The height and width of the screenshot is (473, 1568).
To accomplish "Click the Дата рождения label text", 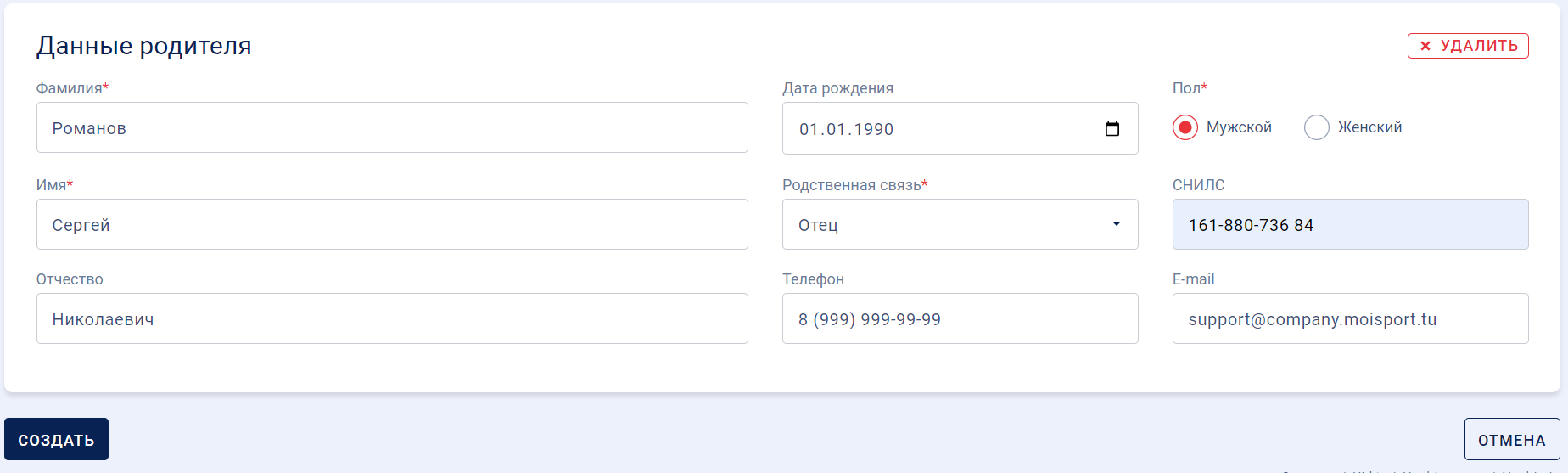I will coord(837,88).
